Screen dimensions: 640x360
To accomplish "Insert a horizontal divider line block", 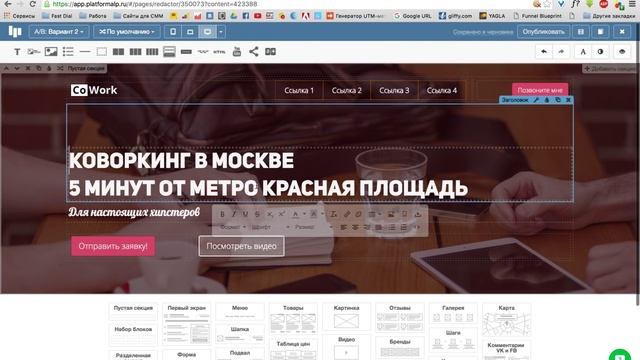I will (85, 52).
